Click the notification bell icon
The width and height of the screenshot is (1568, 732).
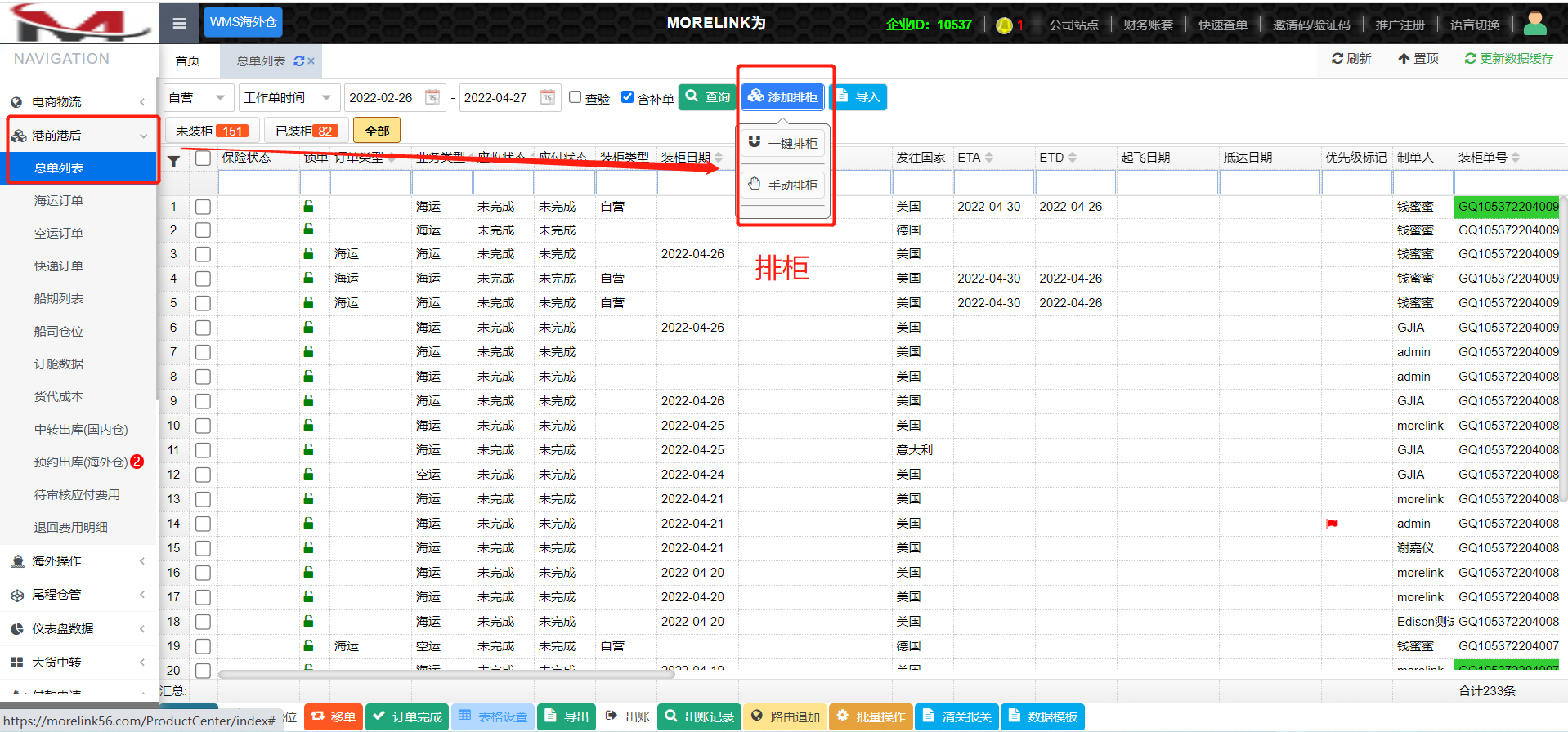tap(1004, 25)
